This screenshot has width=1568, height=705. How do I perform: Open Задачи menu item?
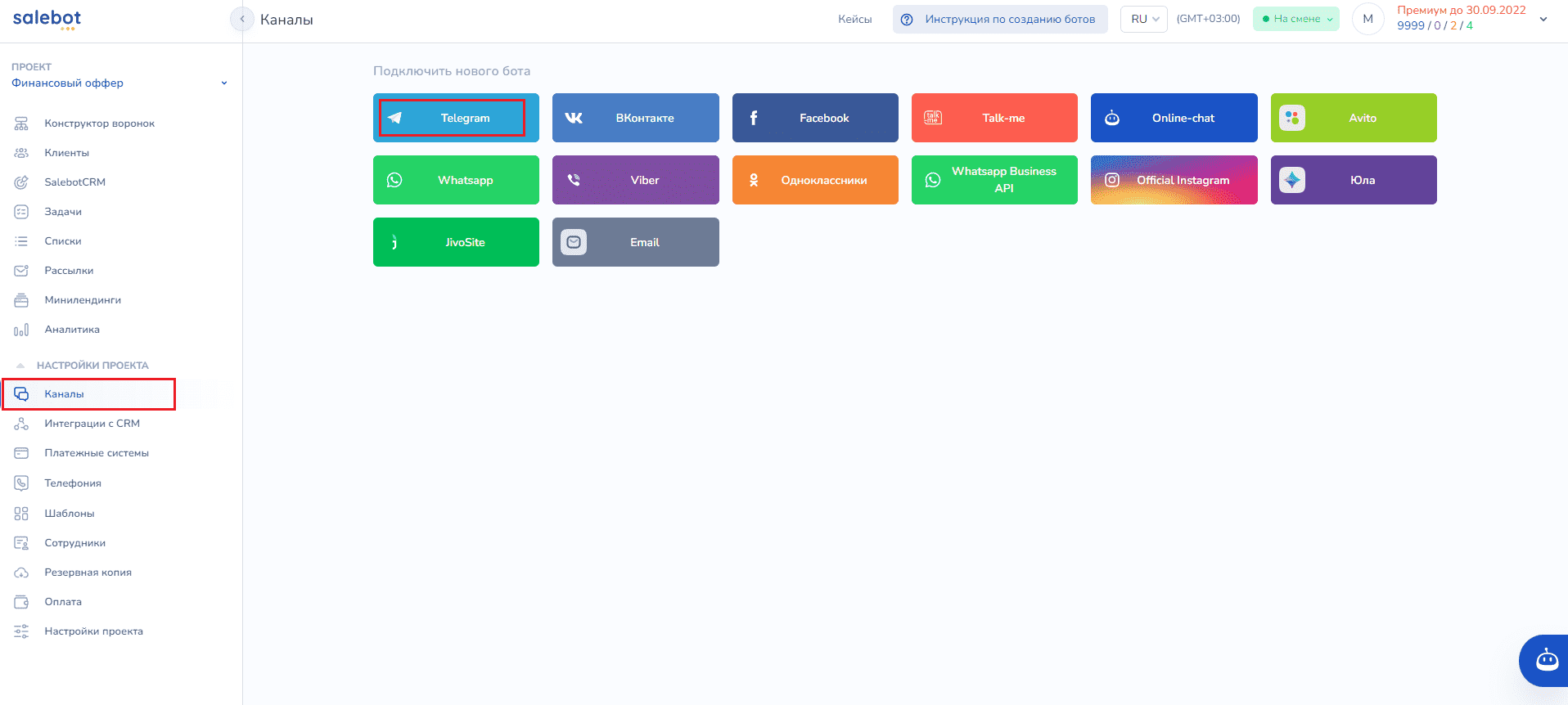pos(63,212)
